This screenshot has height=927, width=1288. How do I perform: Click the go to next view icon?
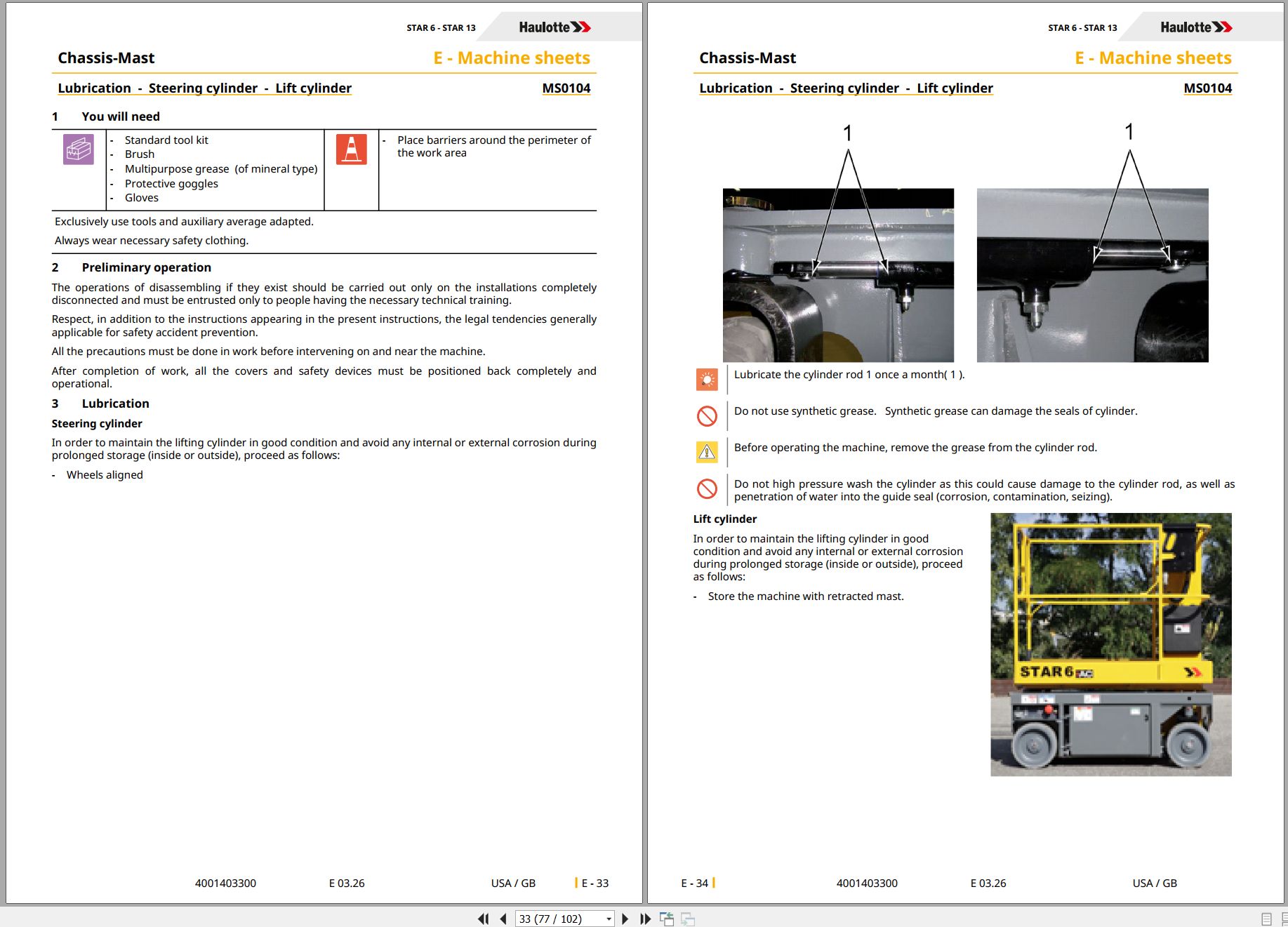click(x=688, y=919)
